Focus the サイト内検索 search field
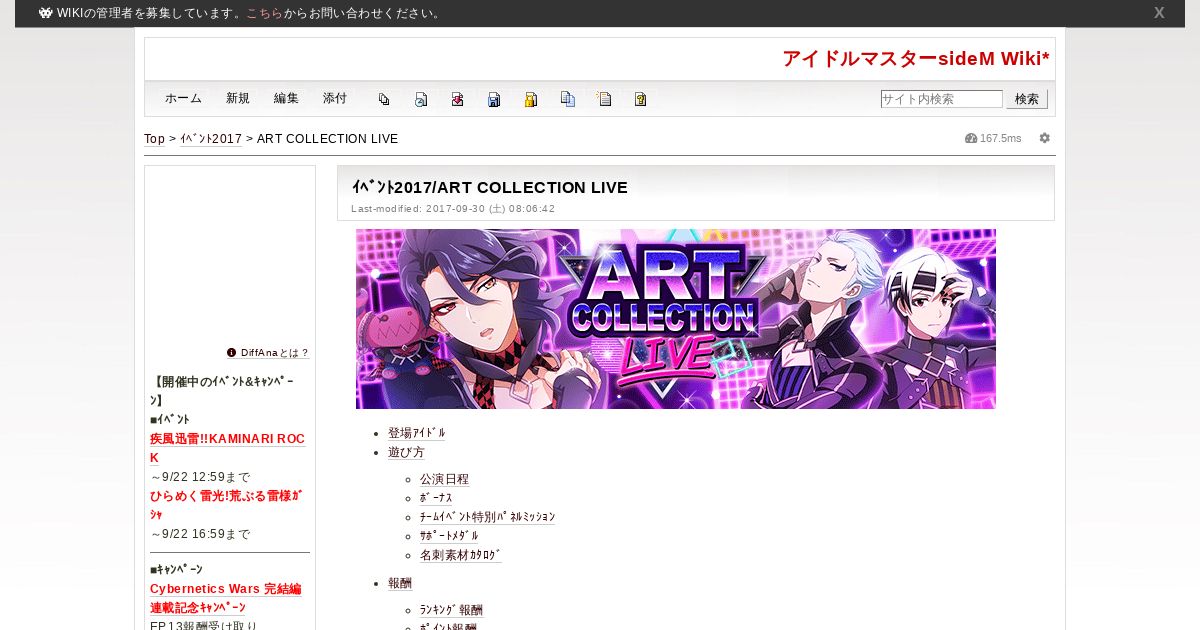The height and width of the screenshot is (630, 1200). pyautogui.click(x=941, y=99)
